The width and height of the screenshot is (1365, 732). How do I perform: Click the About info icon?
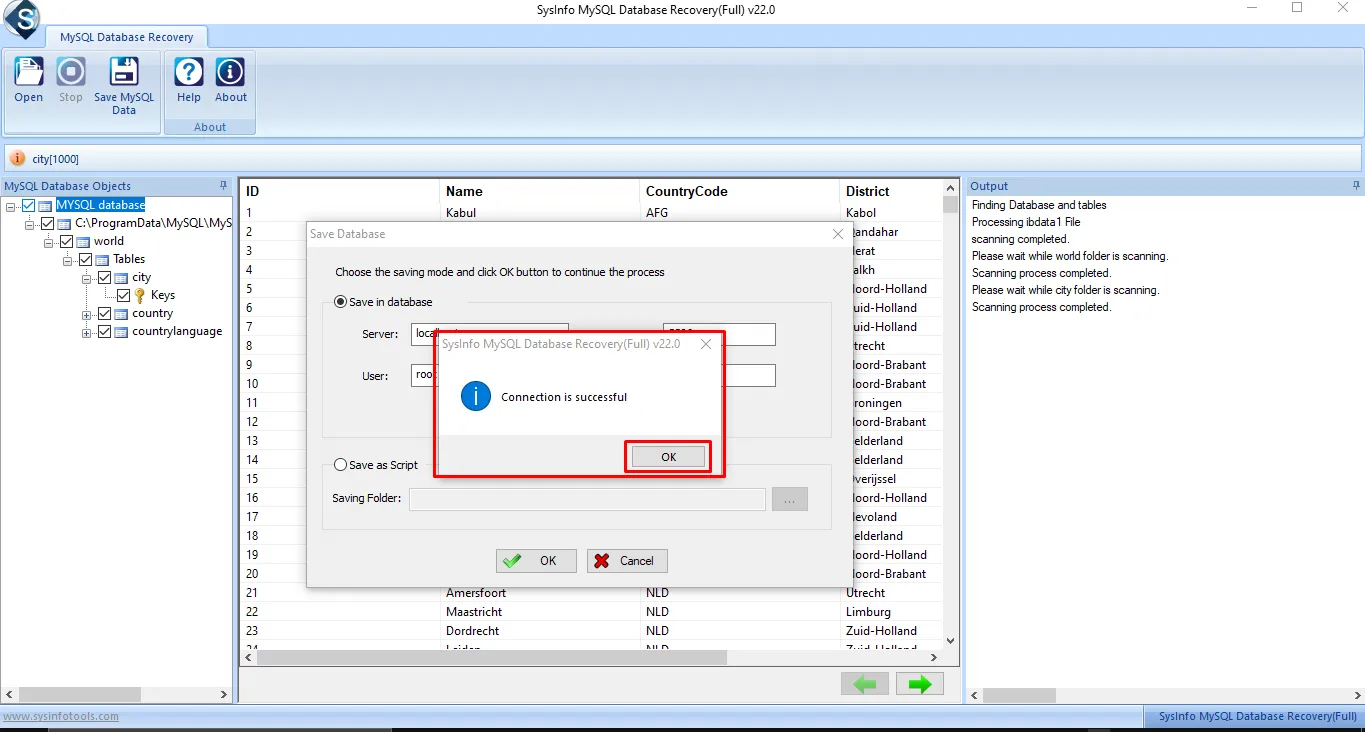coord(231,74)
